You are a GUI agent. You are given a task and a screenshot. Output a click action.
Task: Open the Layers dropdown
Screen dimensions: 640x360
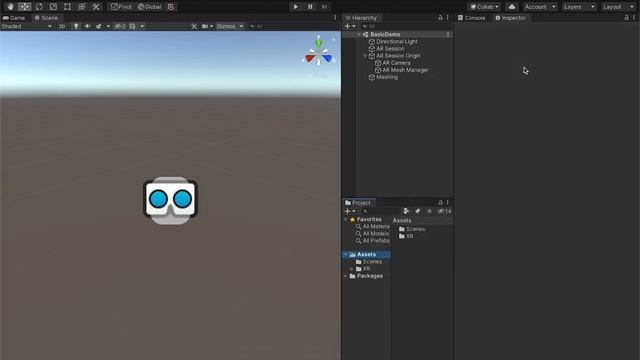click(578, 7)
